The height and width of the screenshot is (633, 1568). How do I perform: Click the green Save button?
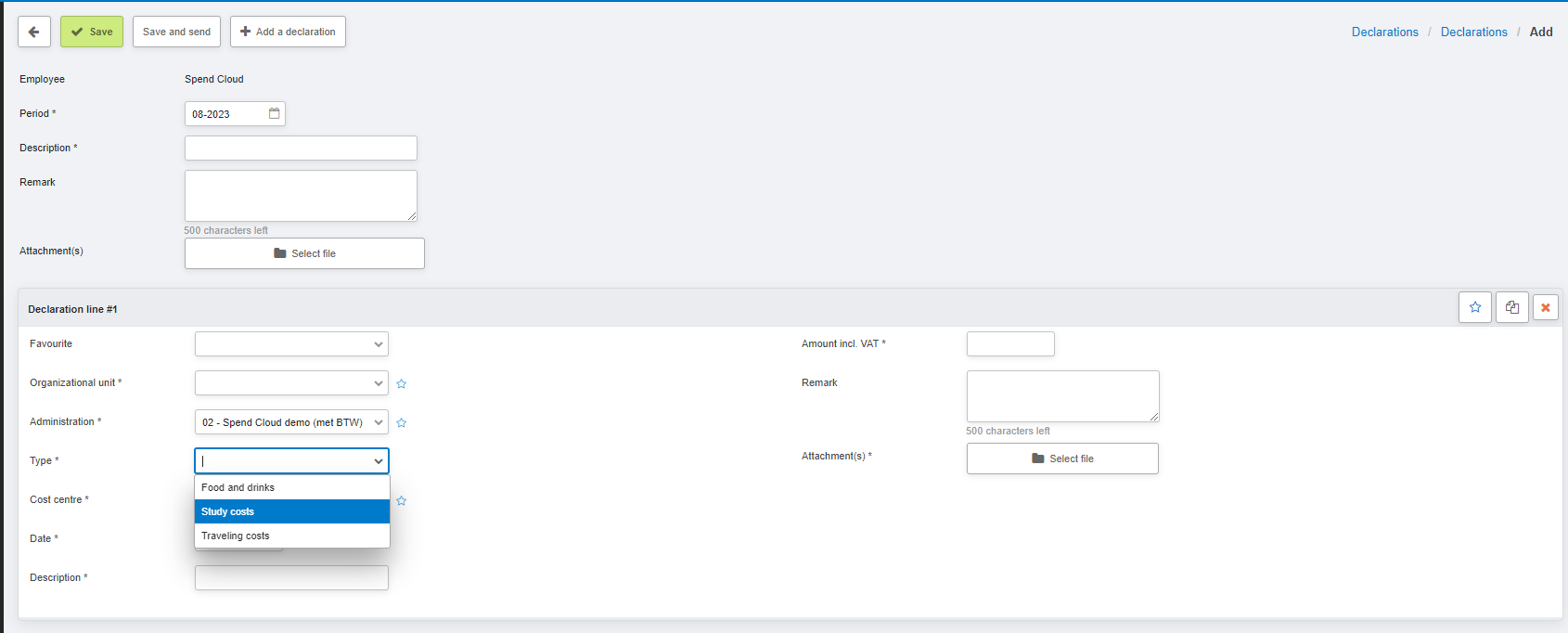[x=92, y=32]
